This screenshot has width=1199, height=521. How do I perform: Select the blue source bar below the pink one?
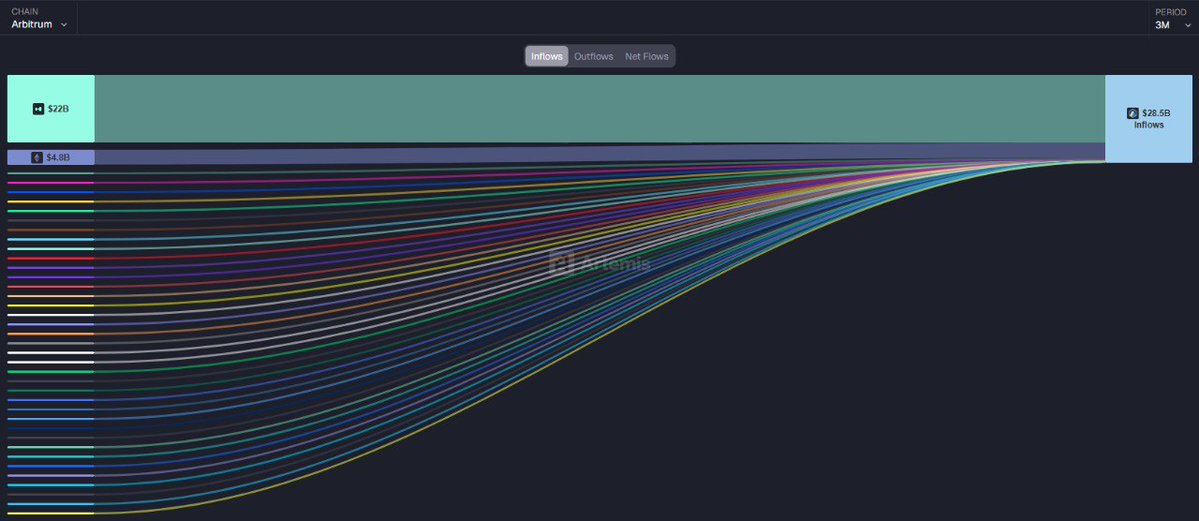[50, 192]
